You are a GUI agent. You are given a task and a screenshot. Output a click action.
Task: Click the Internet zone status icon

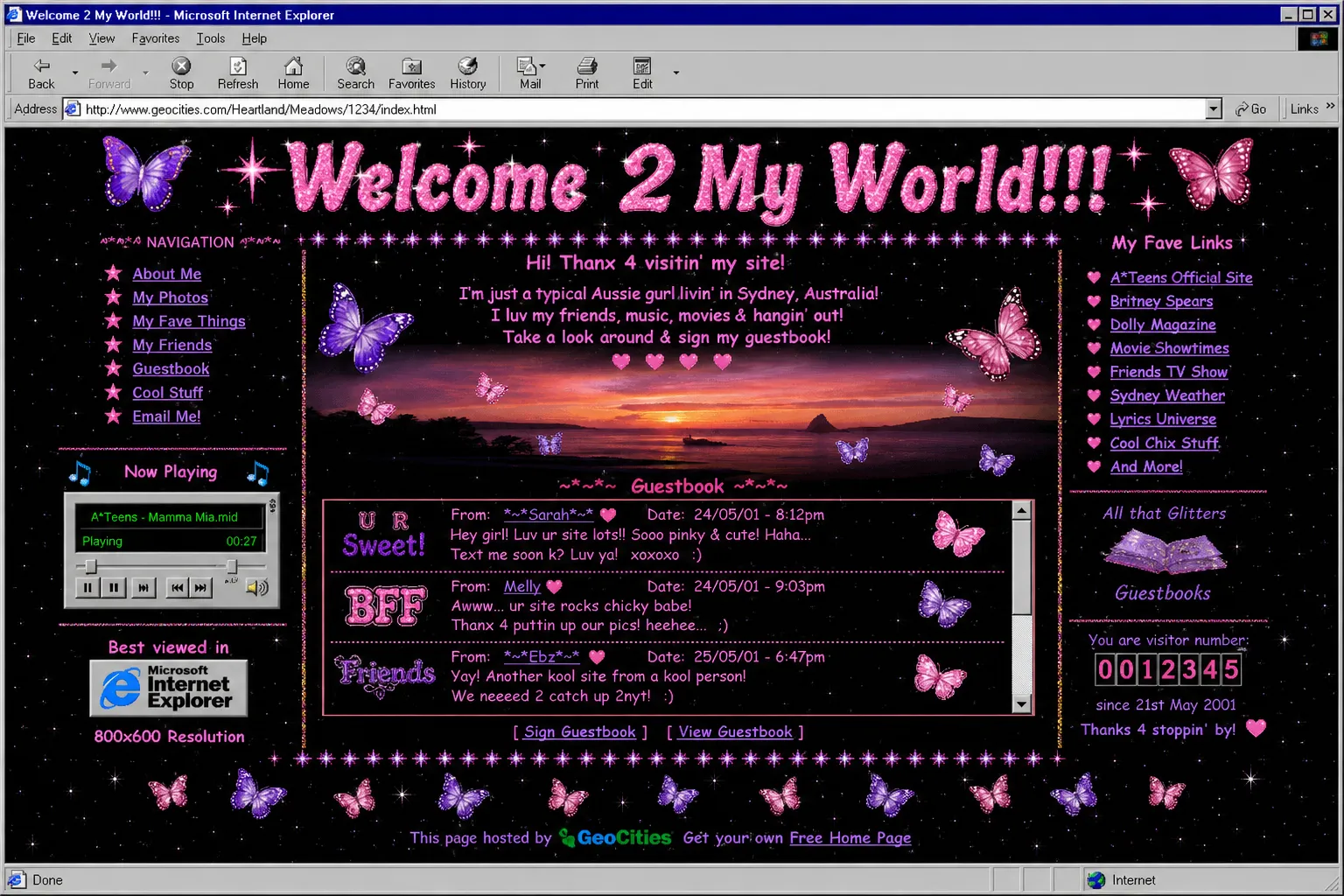pyautogui.click(x=1096, y=880)
